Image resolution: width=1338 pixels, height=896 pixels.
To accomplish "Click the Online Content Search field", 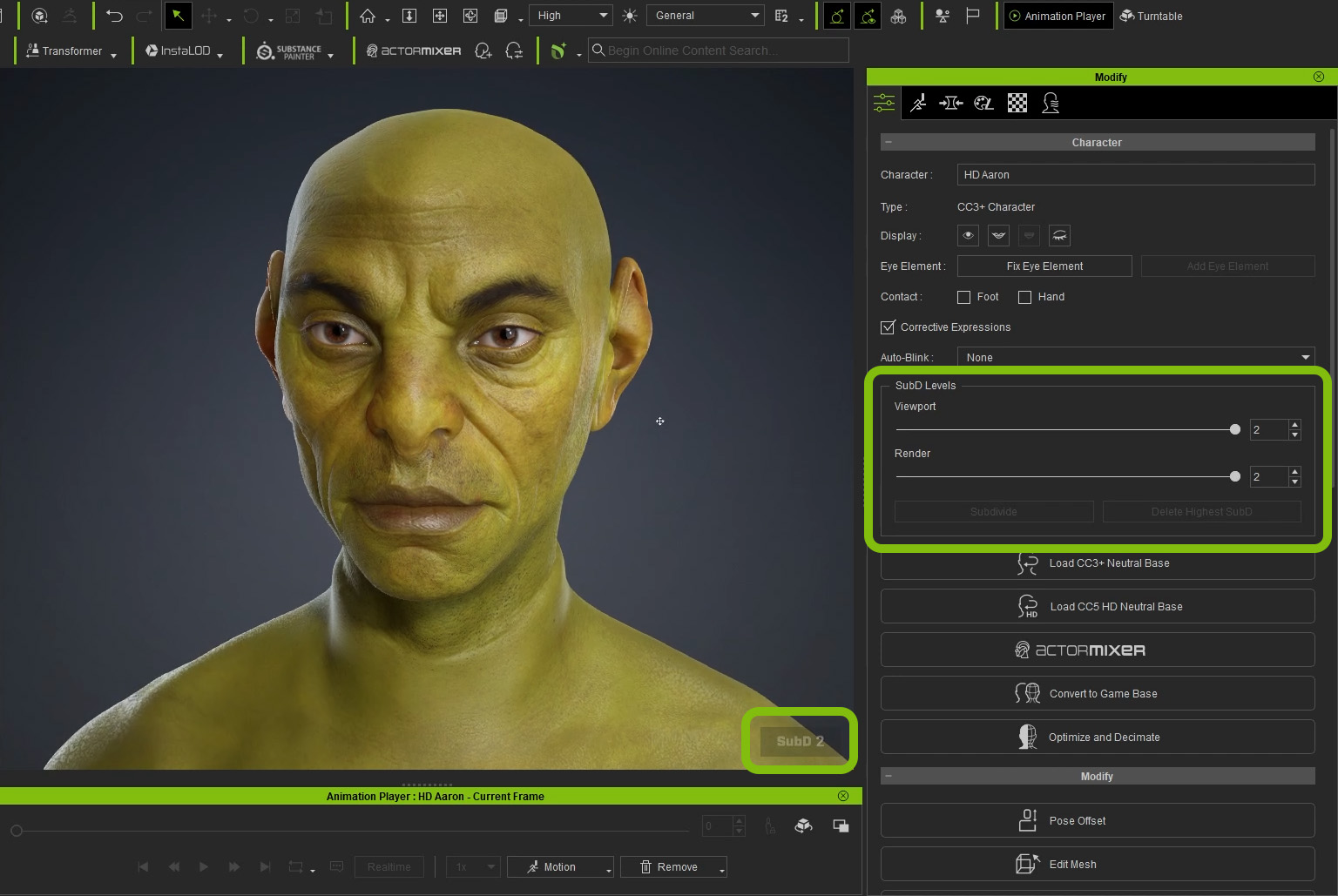I will pos(719,51).
